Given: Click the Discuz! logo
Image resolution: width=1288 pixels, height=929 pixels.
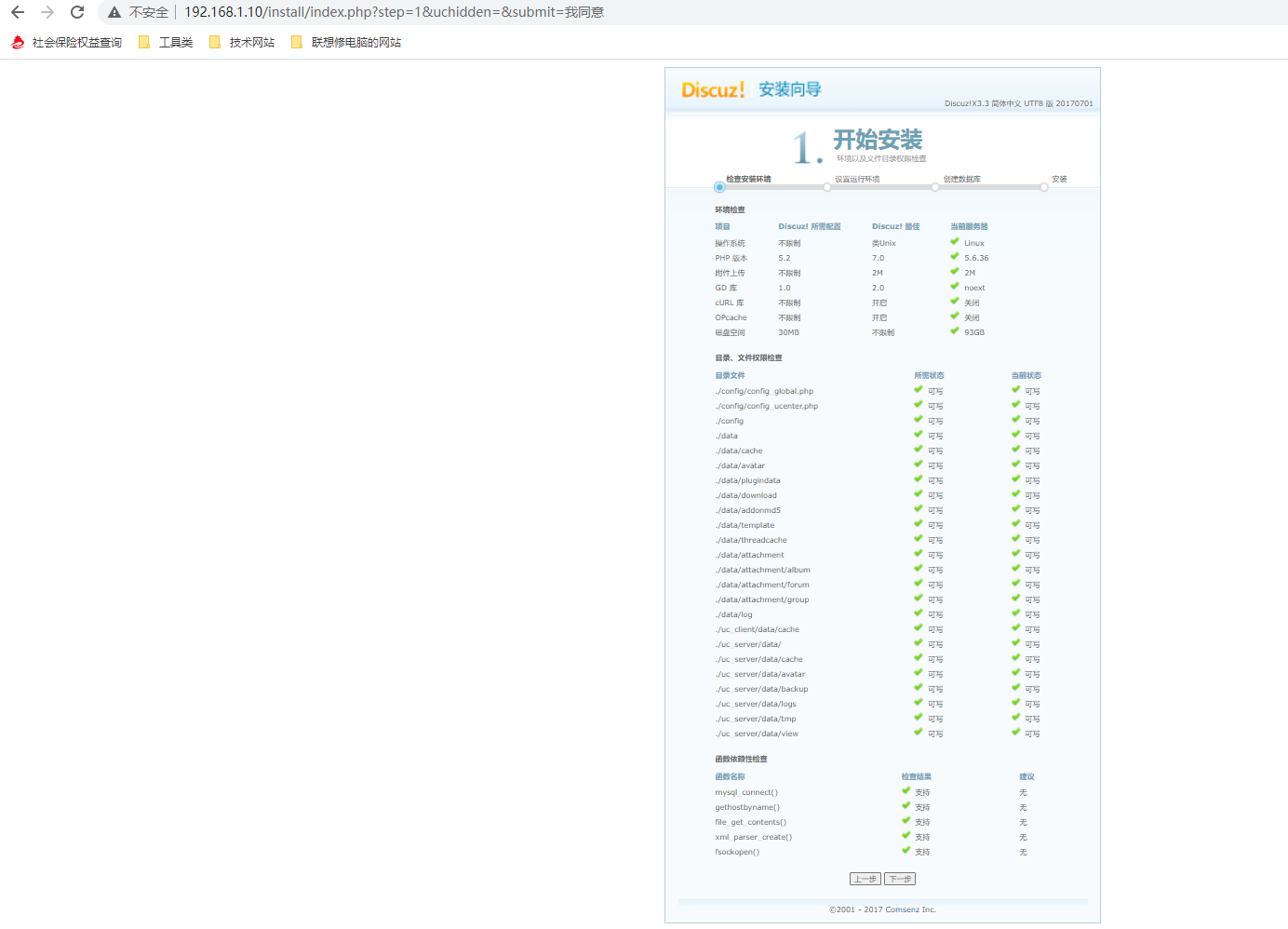Looking at the screenshot, I should pyautogui.click(x=713, y=90).
